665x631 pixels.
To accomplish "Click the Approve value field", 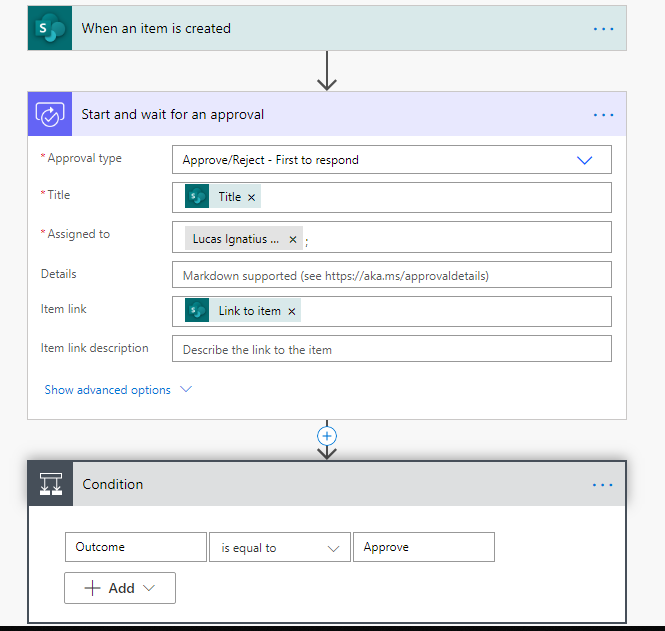I will tap(424, 547).
